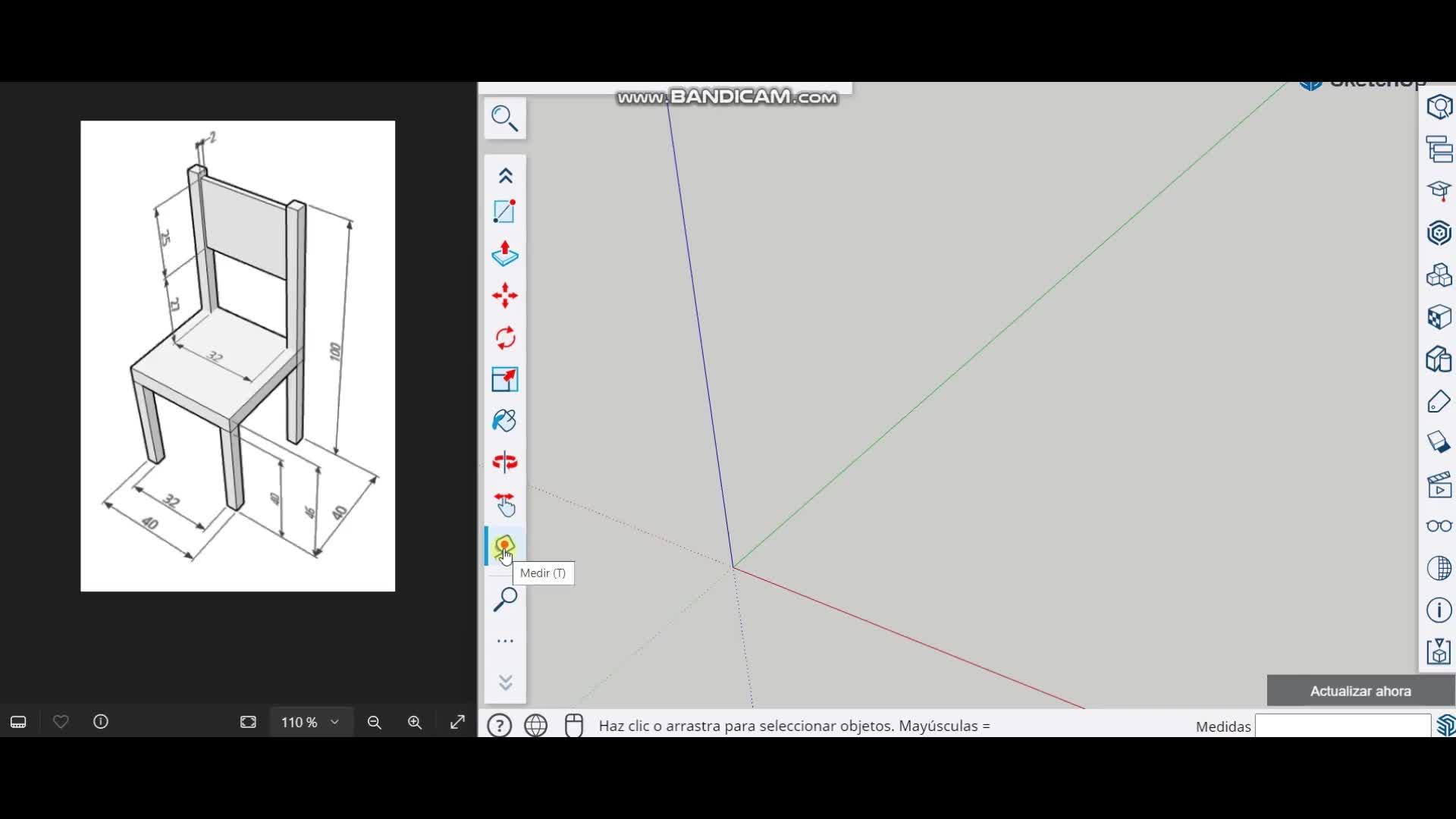The height and width of the screenshot is (819, 1456).
Task: Open the Styles glasses panel
Action: point(1439,526)
